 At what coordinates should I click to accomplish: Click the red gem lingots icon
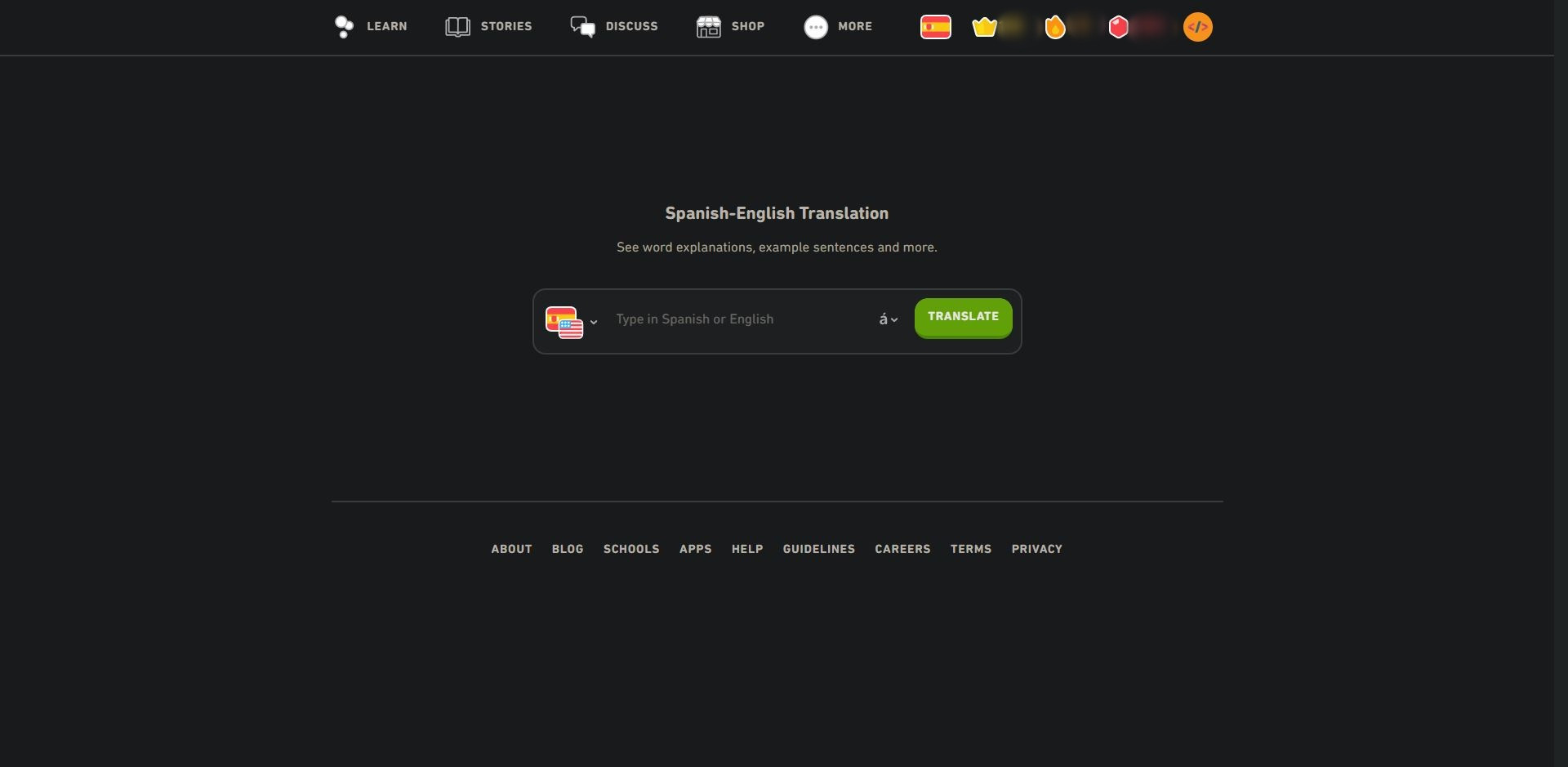[x=1118, y=26]
